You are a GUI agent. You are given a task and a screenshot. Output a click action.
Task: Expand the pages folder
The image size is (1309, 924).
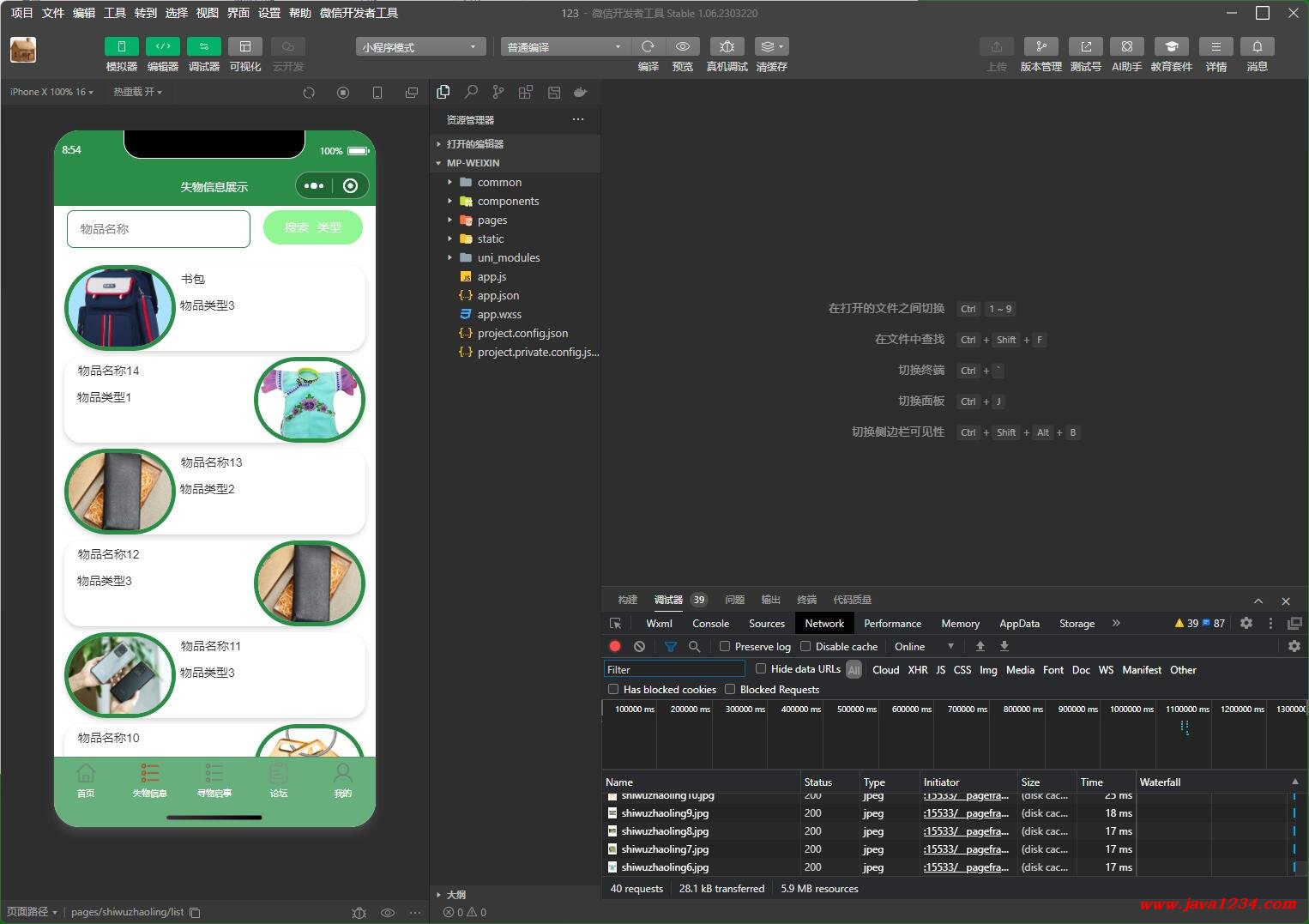coord(492,220)
